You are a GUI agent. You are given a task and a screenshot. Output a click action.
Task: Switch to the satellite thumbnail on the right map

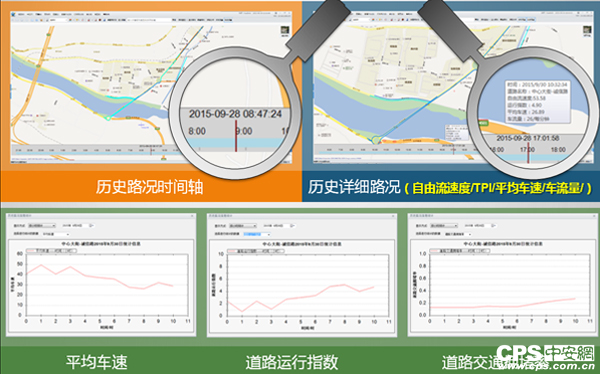(x=587, y=30)
